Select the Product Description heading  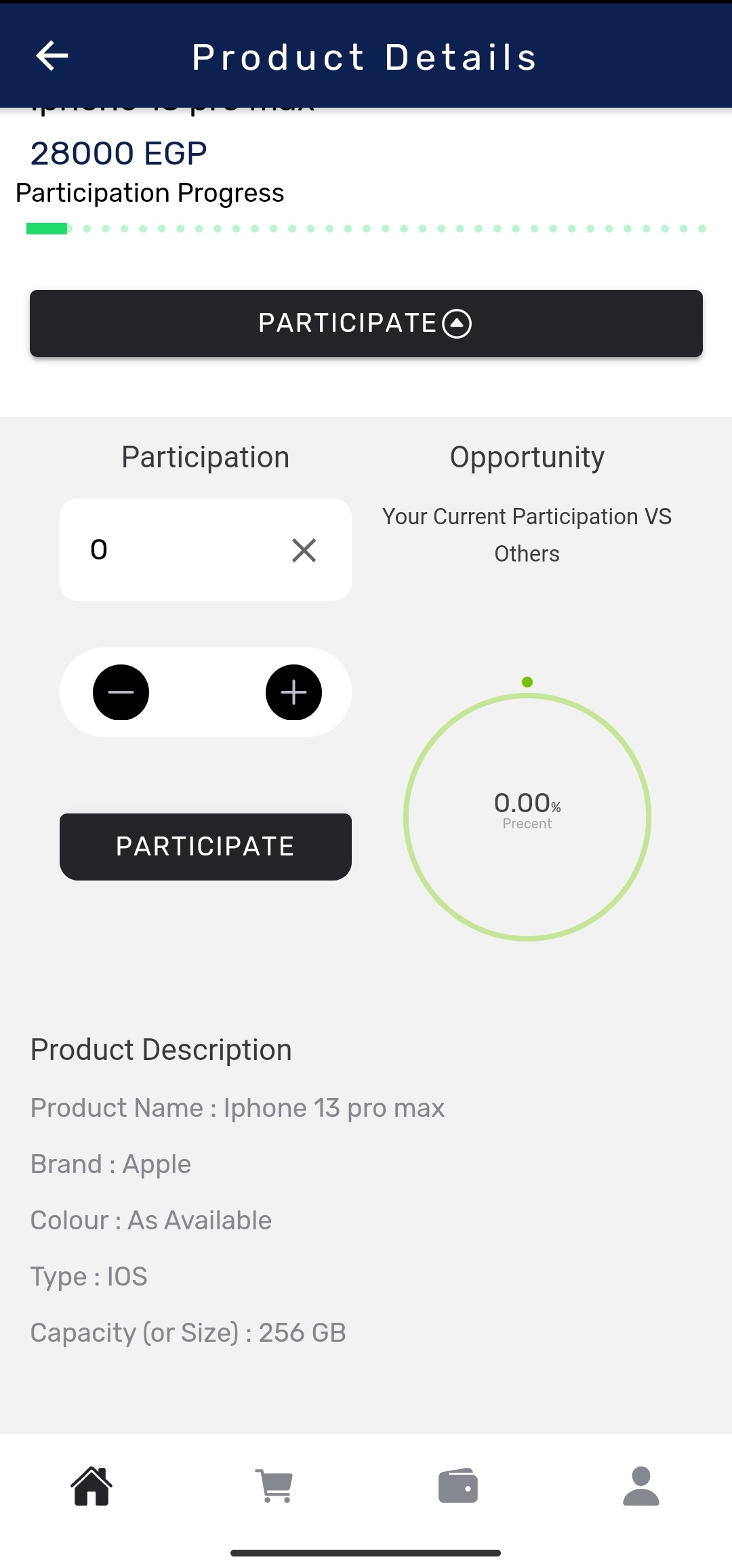point(161,1050)
